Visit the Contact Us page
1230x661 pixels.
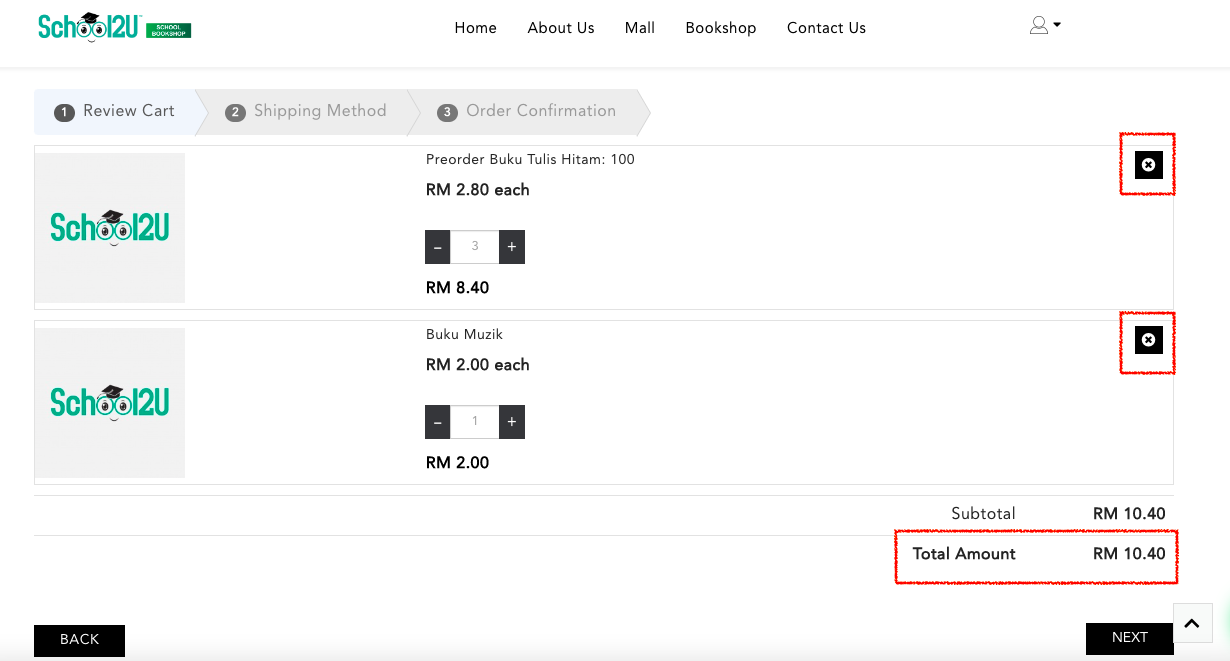click(x=826, y=28)
